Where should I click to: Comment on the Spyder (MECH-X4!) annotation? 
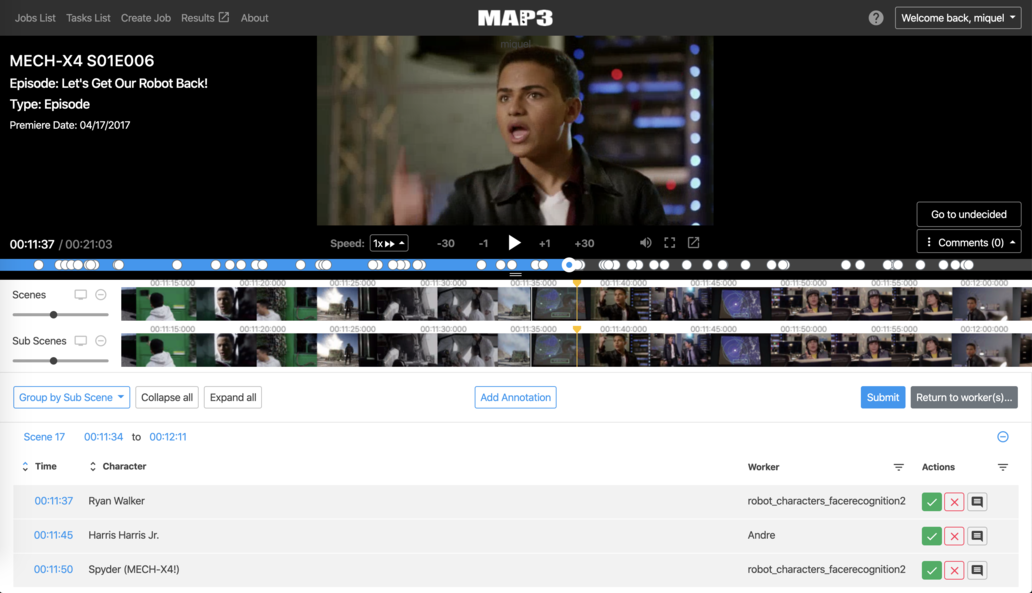977,570
